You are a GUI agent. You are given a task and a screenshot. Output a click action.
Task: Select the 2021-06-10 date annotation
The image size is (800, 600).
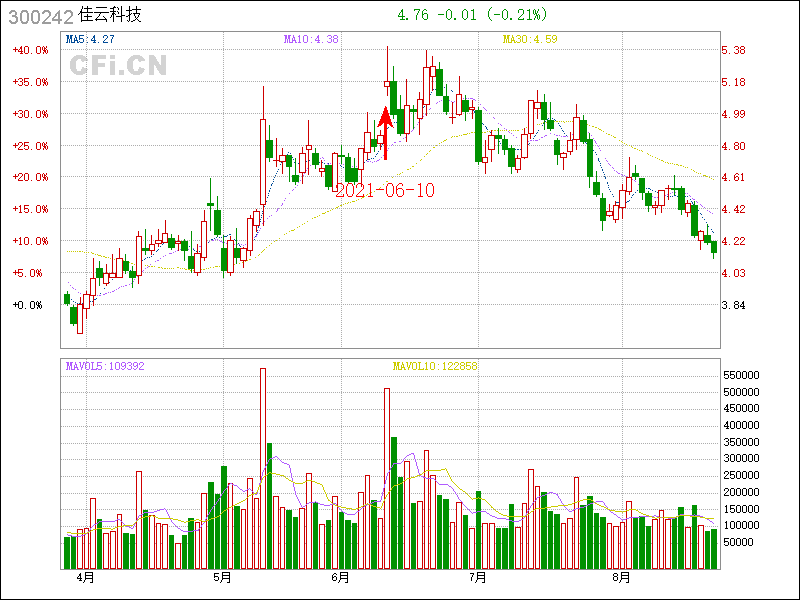(385, 190)
